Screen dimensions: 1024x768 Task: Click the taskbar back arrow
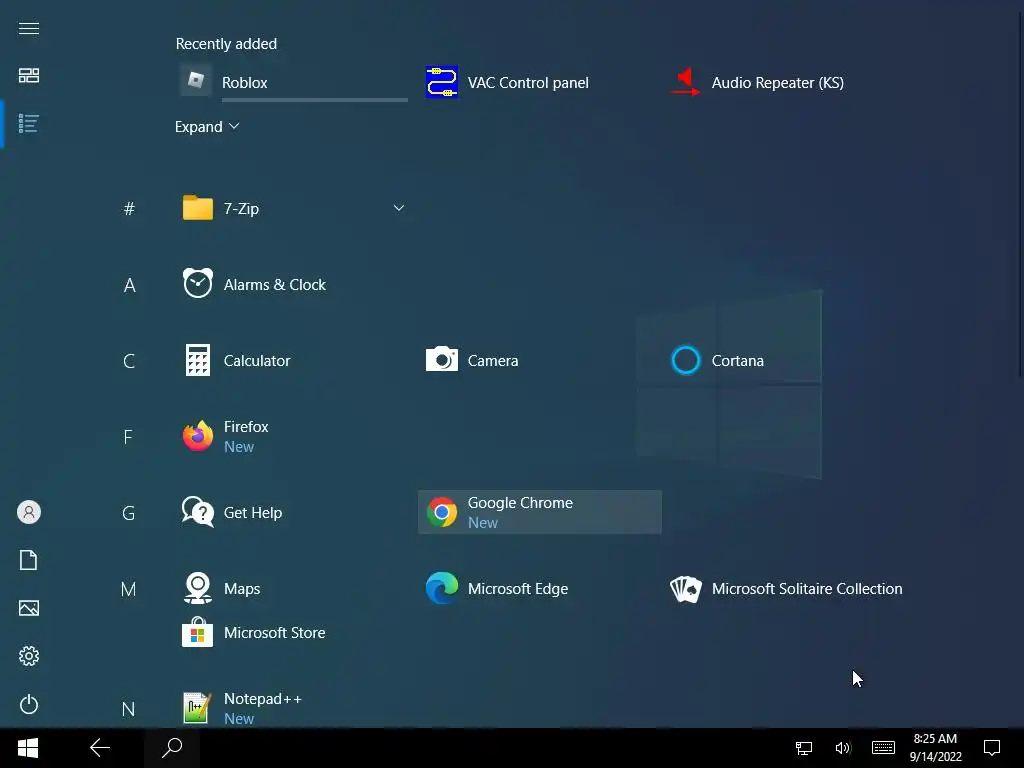tap(100, 748)
